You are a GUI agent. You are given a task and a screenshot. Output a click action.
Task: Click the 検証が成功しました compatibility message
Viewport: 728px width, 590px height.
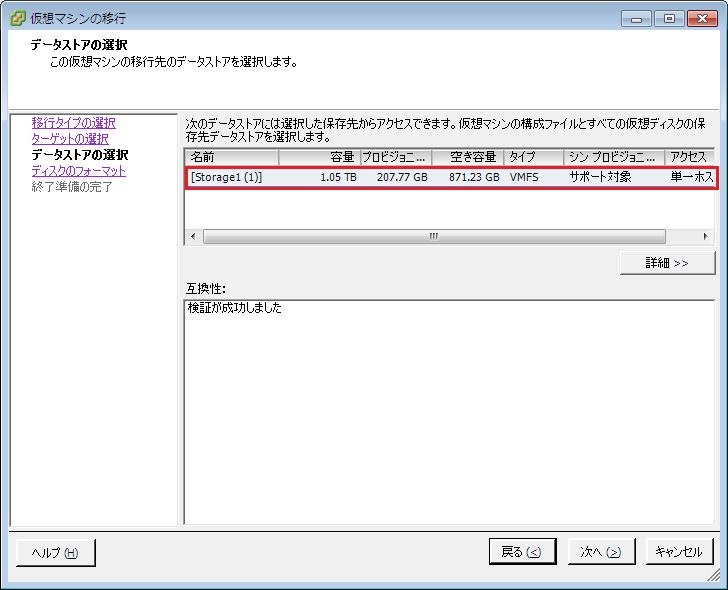pyautogui.click(x=234, y=308)
